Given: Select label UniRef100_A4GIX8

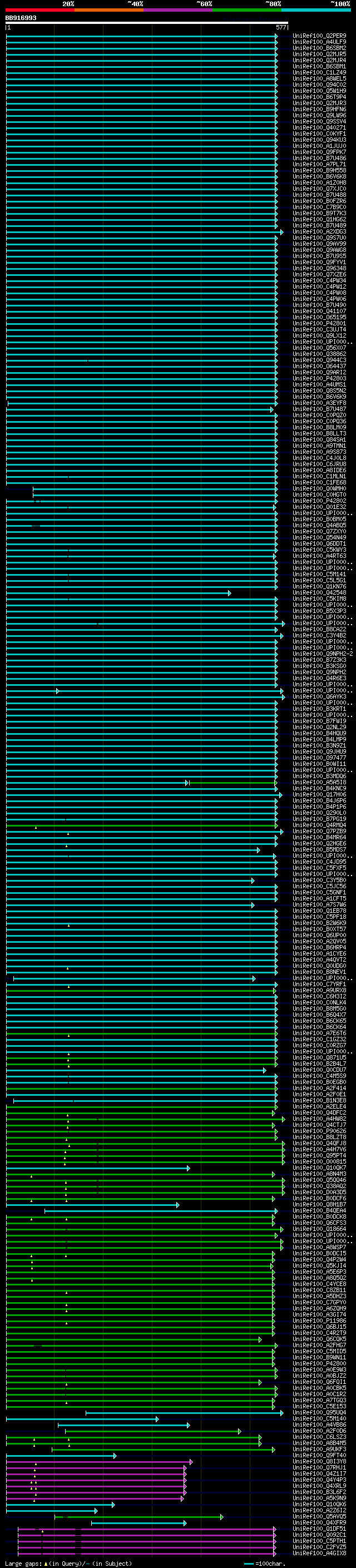Looking at the screenshot, I should (x=319, y=1553).
